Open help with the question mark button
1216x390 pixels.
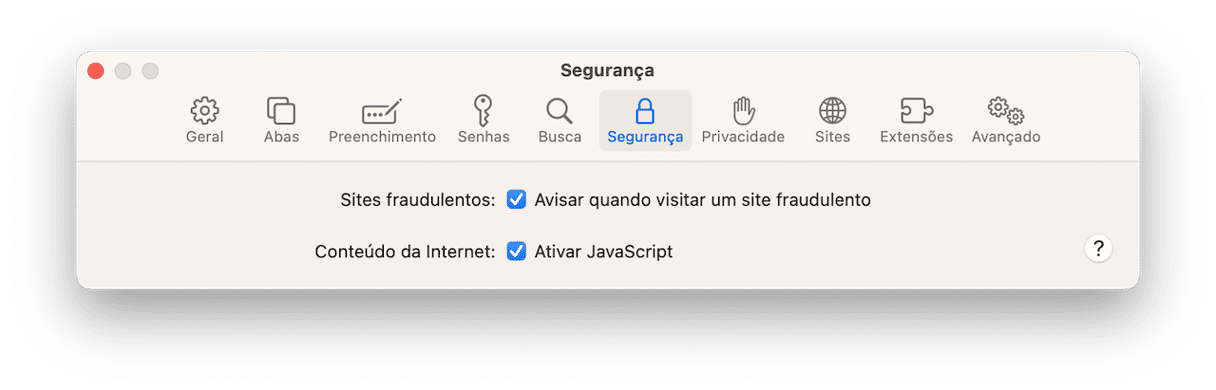(1098, 249)
